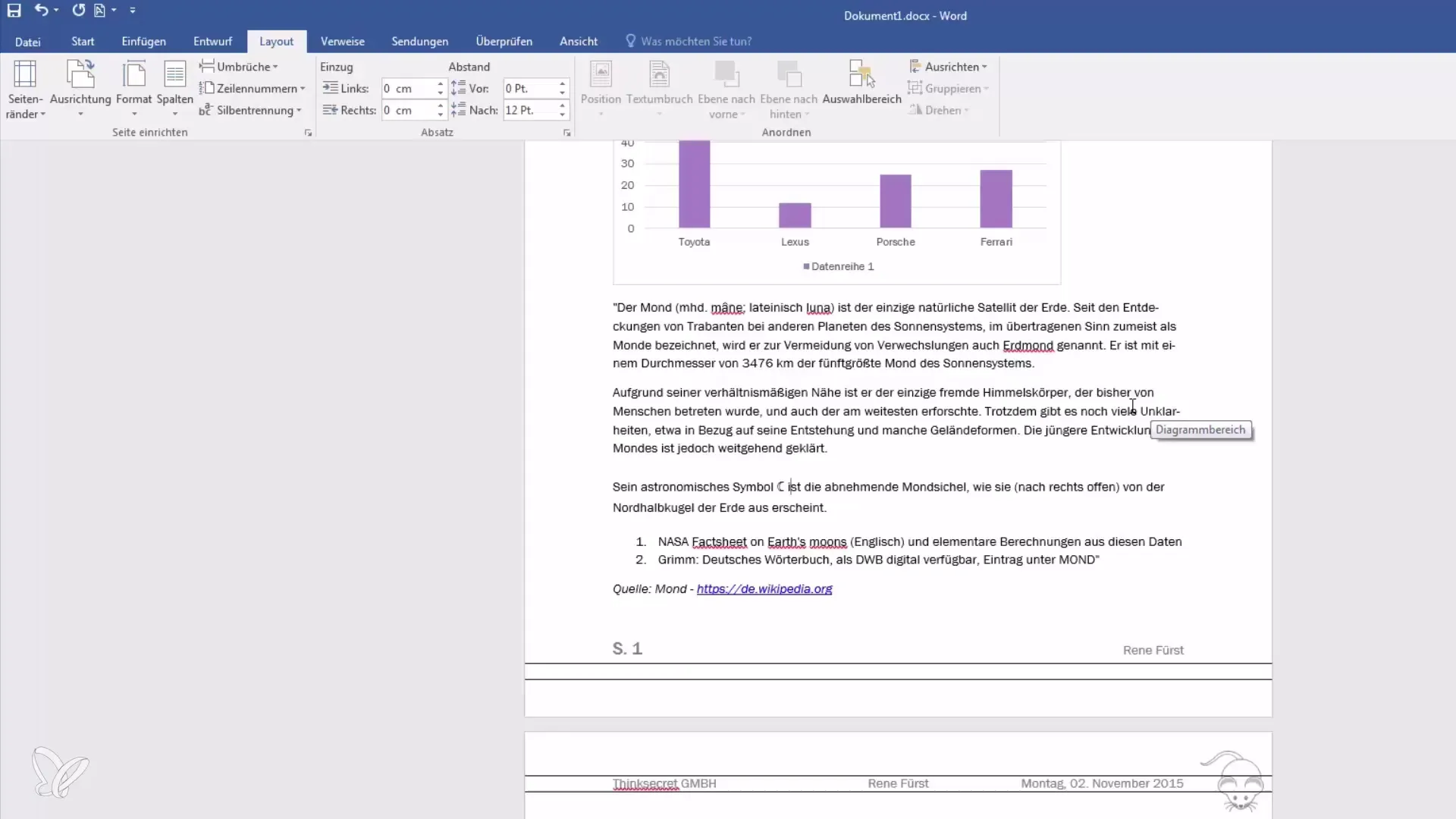The width and height of the screenshot is (1456, 819).
Task: Click the Ausrichtung orientation icon
Action: (80, 74)
